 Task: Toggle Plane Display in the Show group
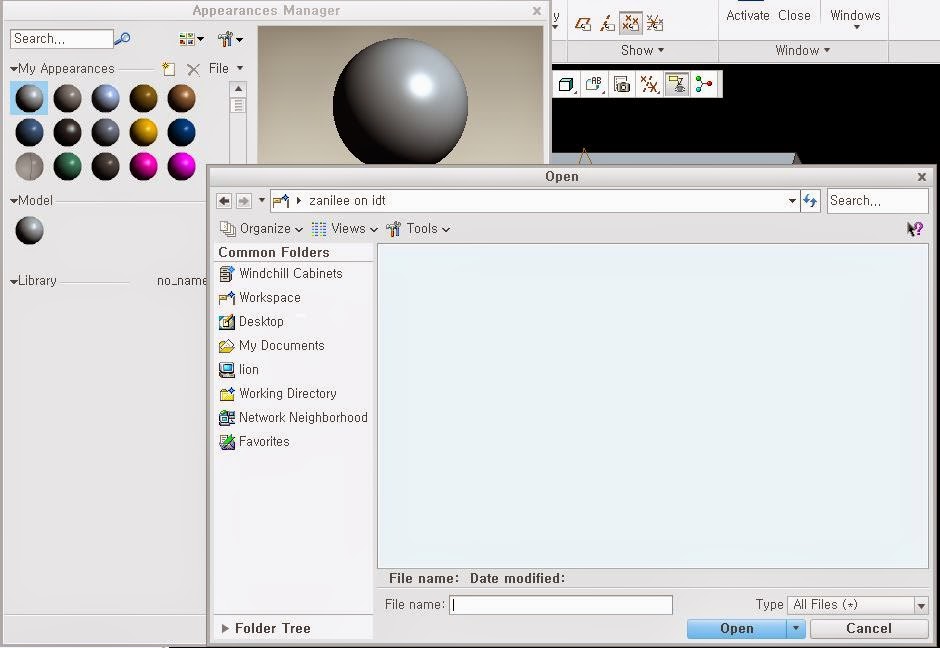tap(583, 23)
